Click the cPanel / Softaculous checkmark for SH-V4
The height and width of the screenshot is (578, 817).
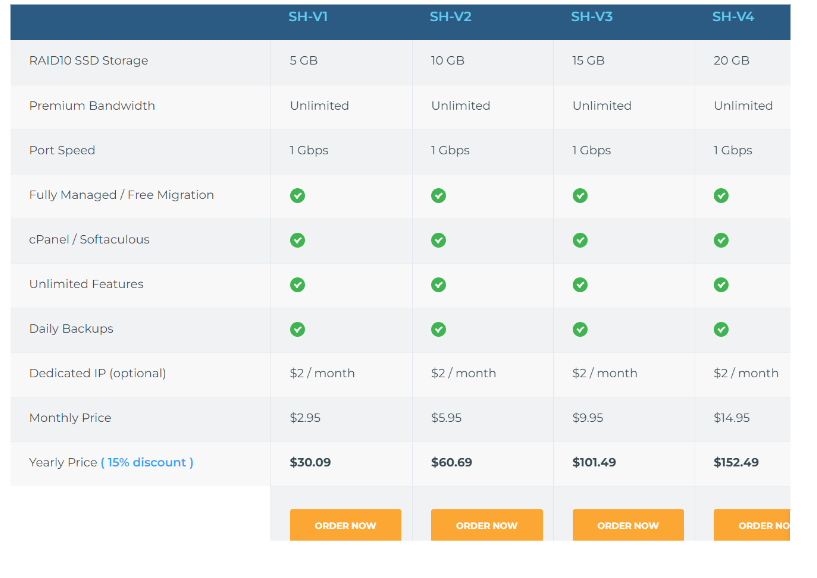(721, 240)
